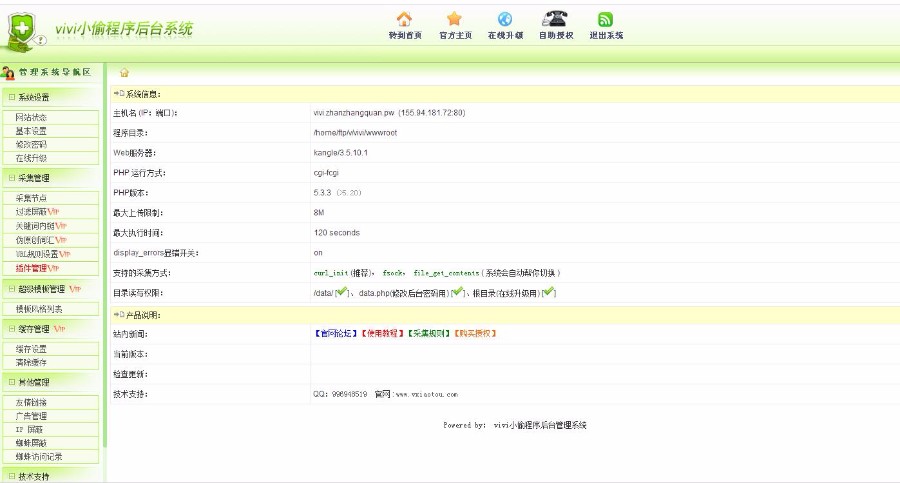Open the red 使用教程 link
The width and height of the screenshot is (900, 483).
click(x=382, y=333)
